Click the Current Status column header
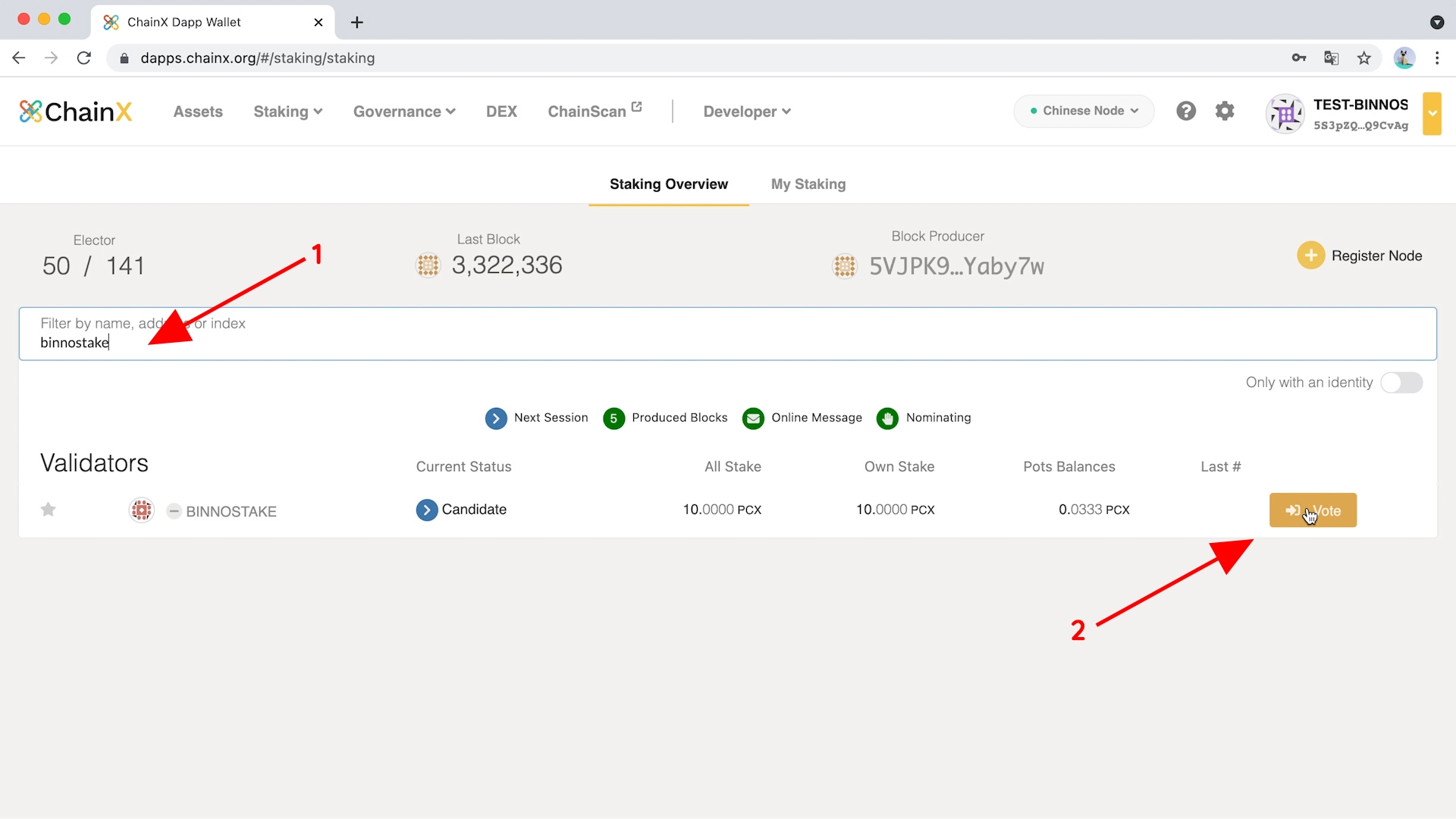Image resolution: width=1456 pixels, height=819 pixels. (x=463, y=466)
